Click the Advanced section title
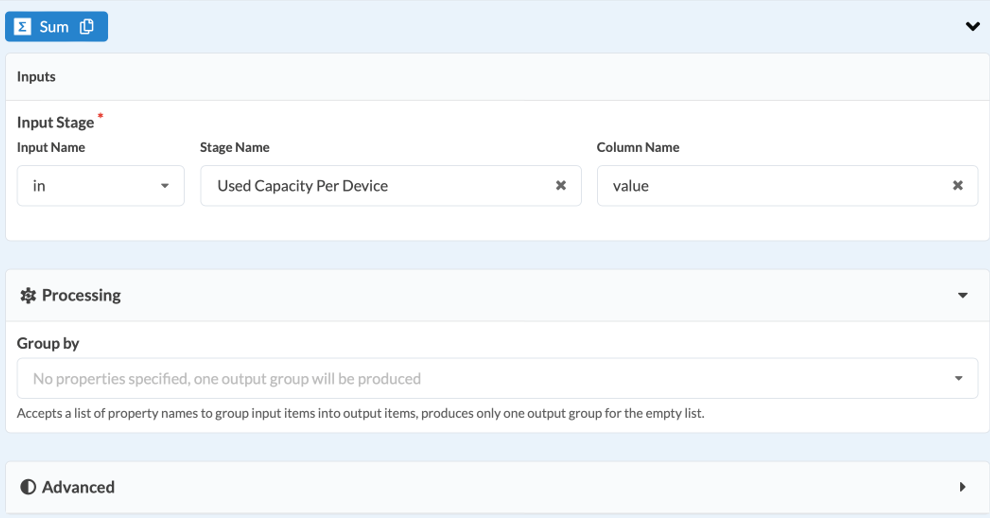The image size is (990, 518). [x=78, y=488]
